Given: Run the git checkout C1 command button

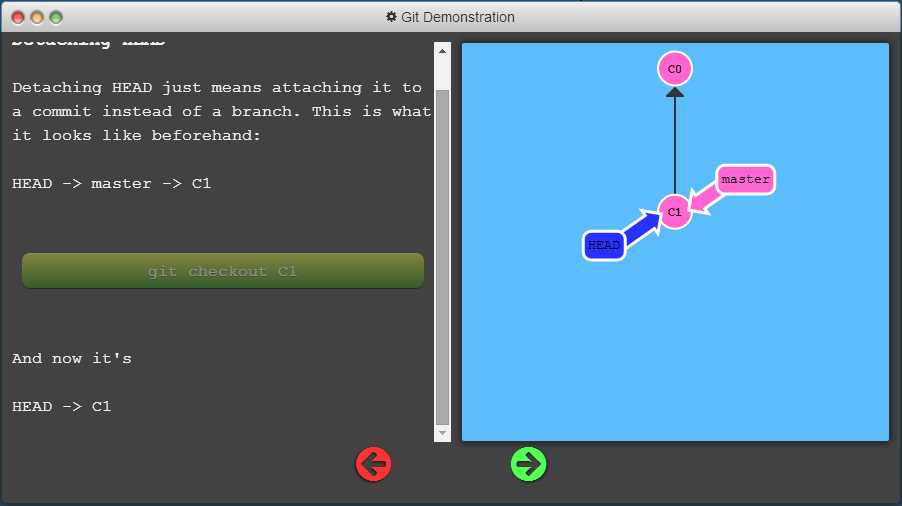Looking at the screenshot, I should (x=223, y=270).
